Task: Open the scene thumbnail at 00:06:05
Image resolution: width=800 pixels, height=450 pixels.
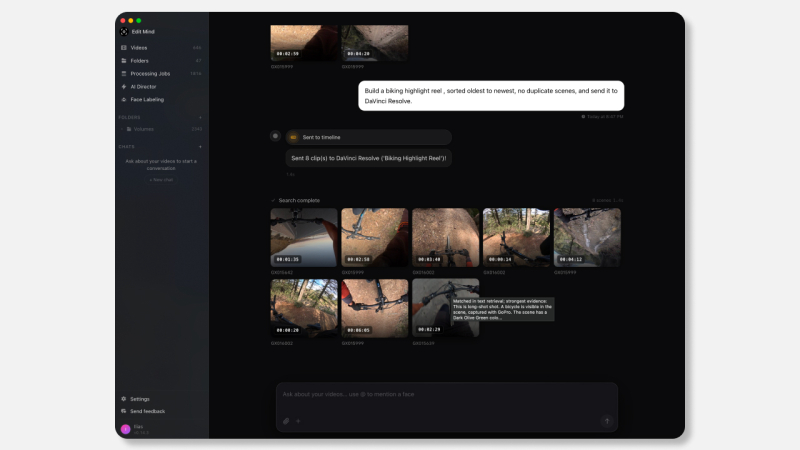Action: (x=374, y=308)
